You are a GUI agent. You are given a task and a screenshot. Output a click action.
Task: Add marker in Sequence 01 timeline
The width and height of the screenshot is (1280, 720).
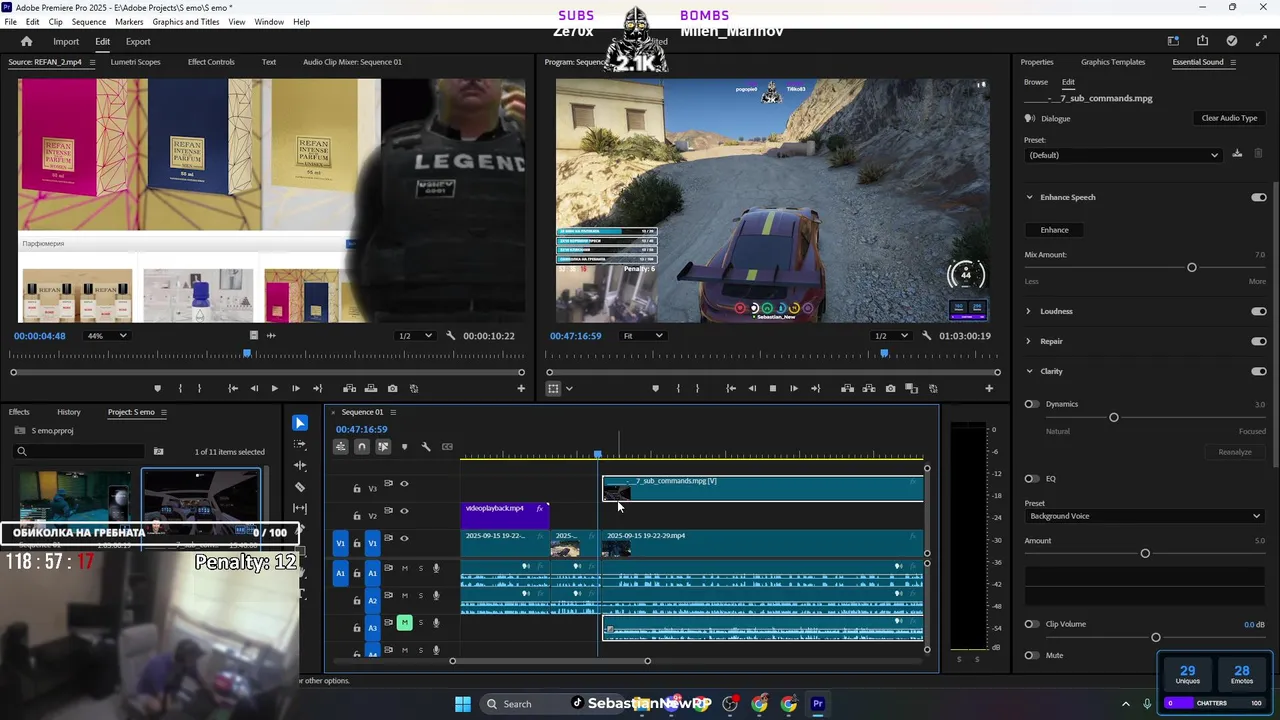pyautogui.click(x=404, y=447)
